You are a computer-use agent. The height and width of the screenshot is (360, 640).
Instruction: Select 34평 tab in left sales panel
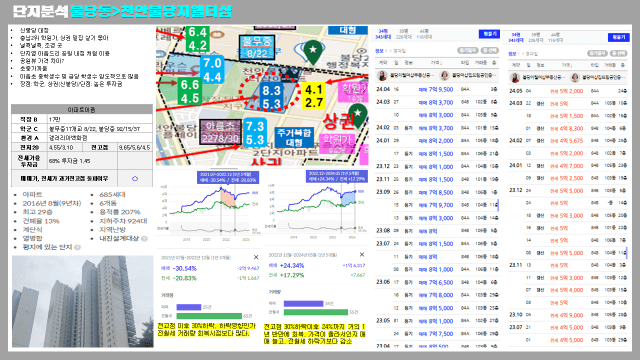click(x=383, y=34)
